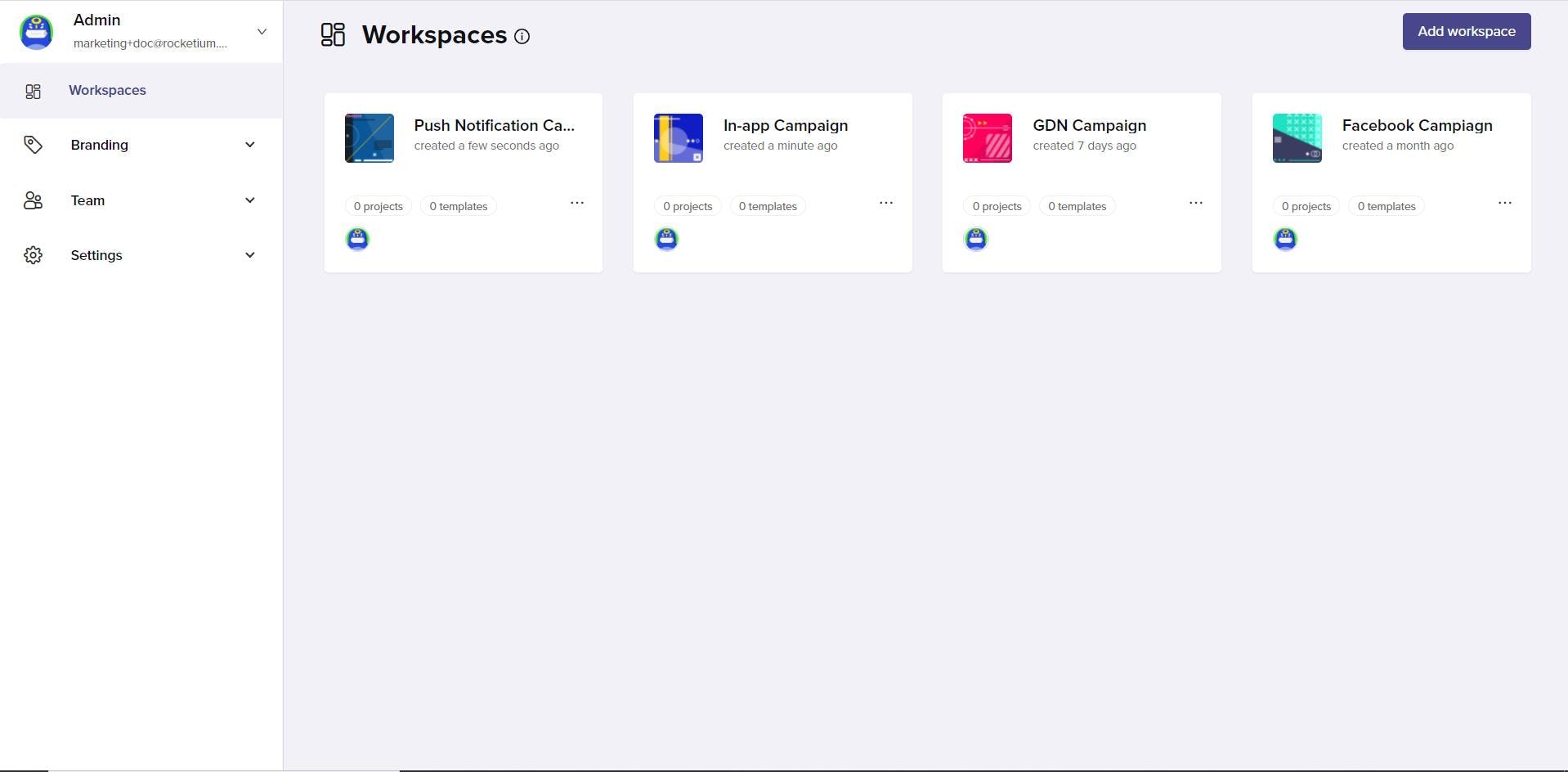Open the Facebook Campaiagn workspace title
Screen dimensions: 1568x772
tap(1417, 126)
